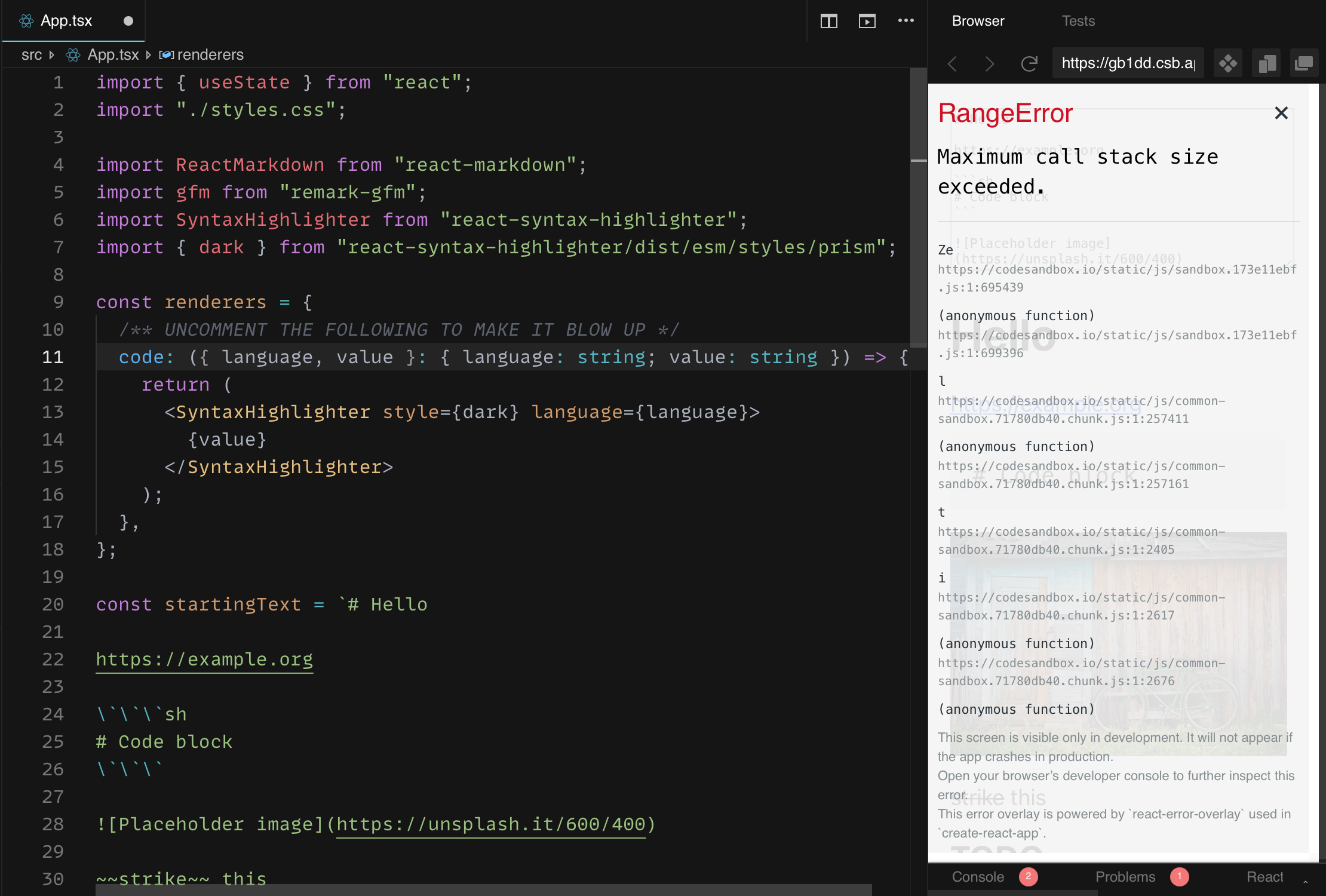Expand the src breadcrumb dropdown
The height and width of the screenshot is (896, 1326).
[x=52, y=54]
